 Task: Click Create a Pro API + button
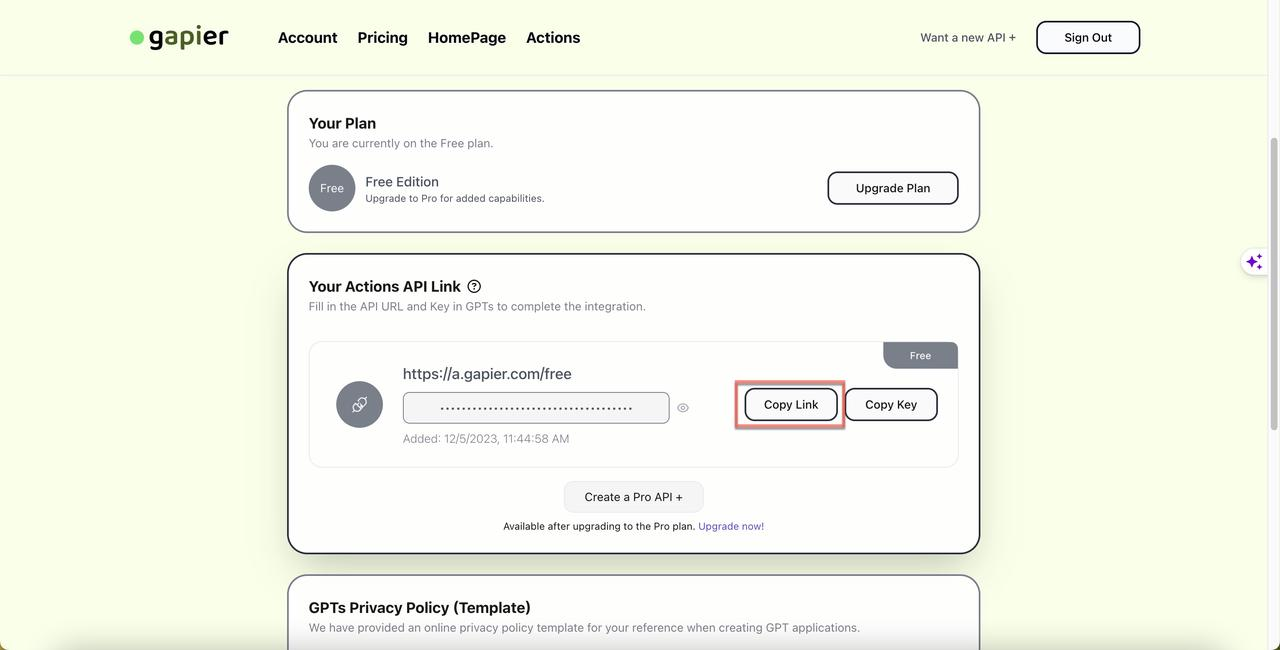pos(634,497)
